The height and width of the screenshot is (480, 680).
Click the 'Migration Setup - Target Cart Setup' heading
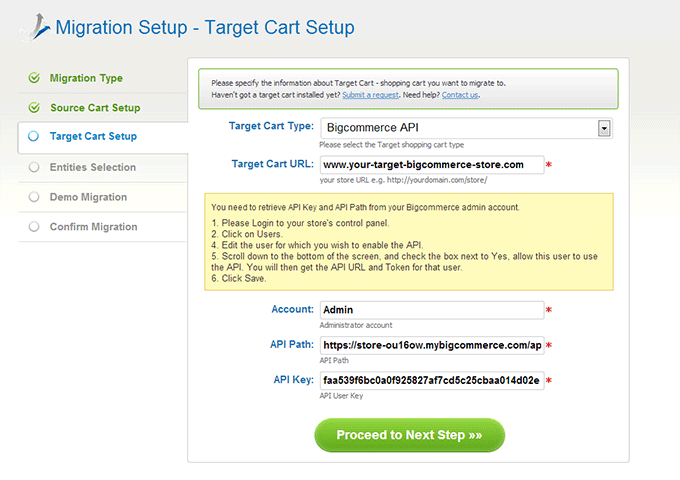[x=205, y=27]
